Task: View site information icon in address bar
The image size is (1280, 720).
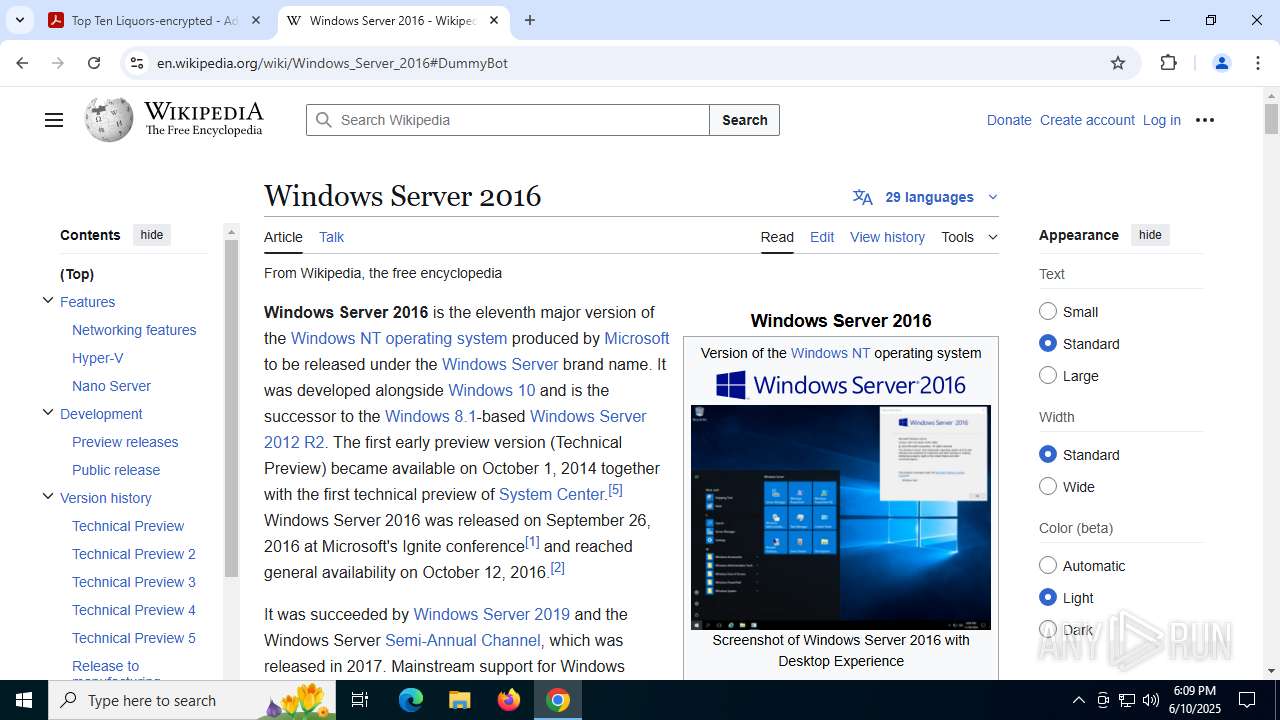Action: coord(137,63)
